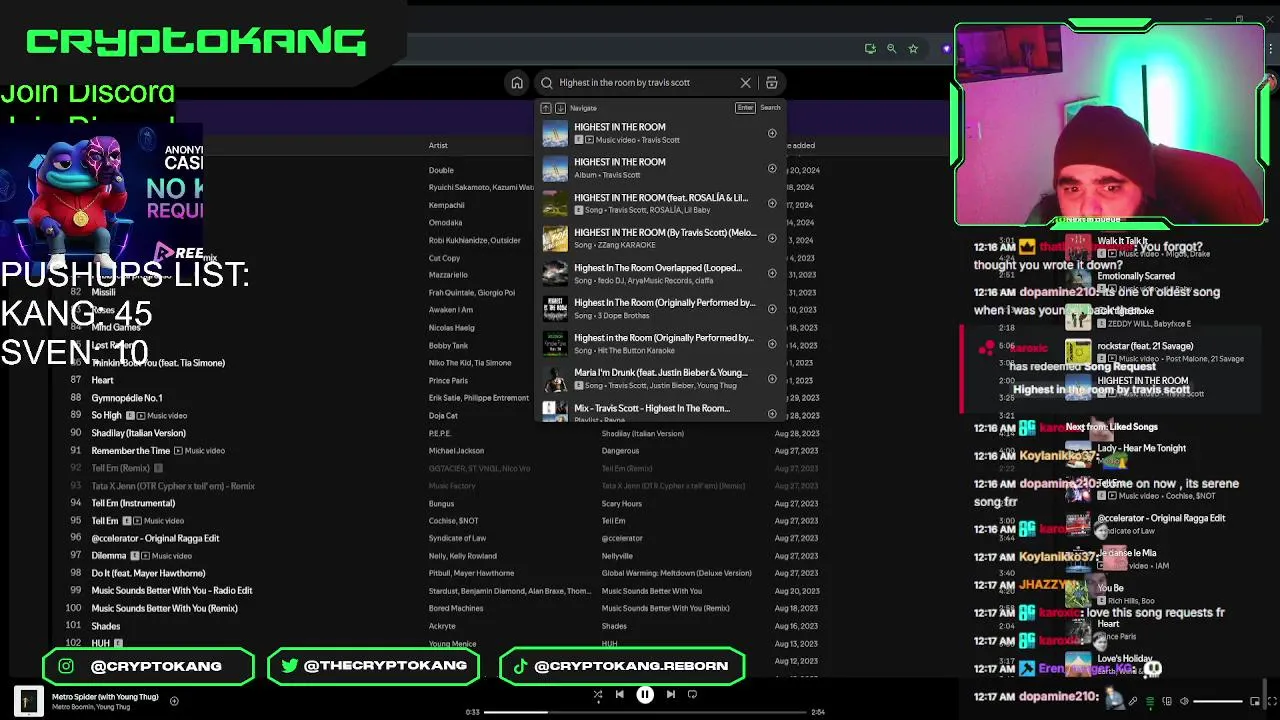Pause the current song
This screenshot has height=720, width=1280.
pyautogui.click(x=645, y=694)
